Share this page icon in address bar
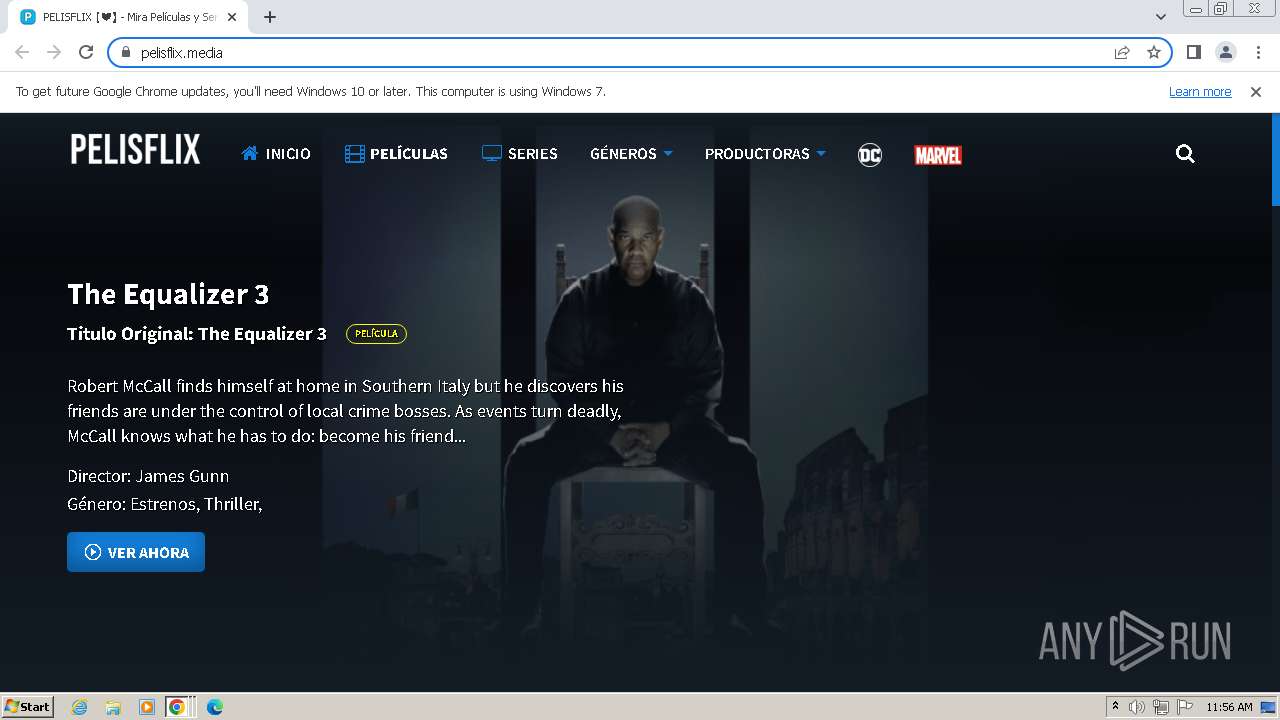The image size is (1280, 720). 1122,52
